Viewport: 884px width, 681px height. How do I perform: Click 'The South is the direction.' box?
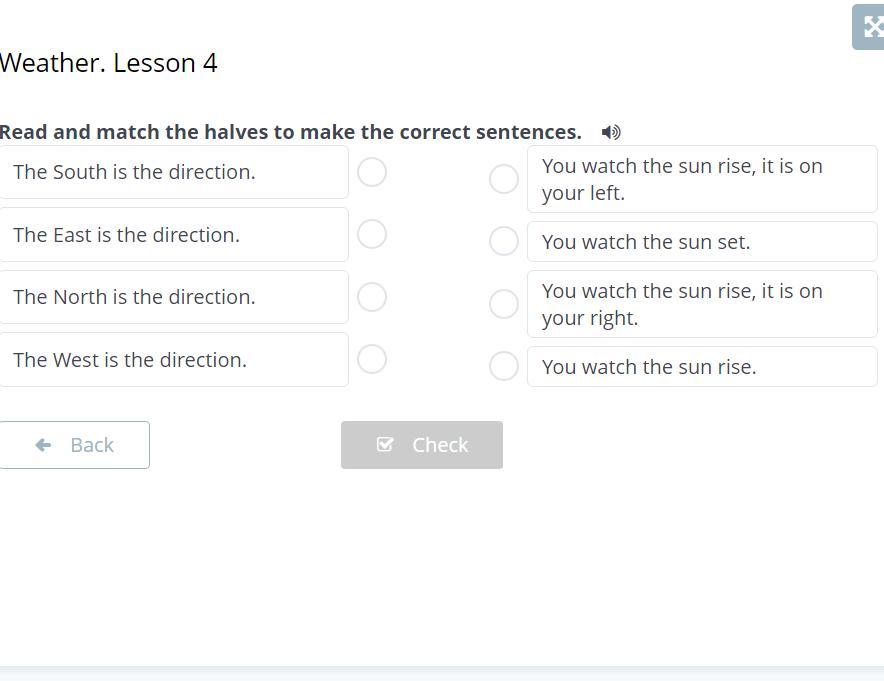[174, 172]
